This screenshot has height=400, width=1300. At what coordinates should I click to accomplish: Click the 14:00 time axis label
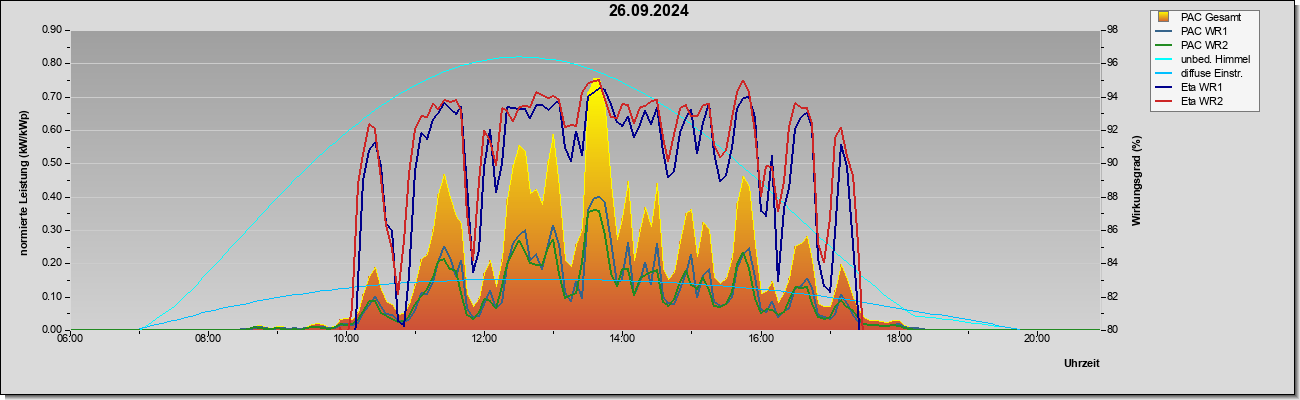622,338
